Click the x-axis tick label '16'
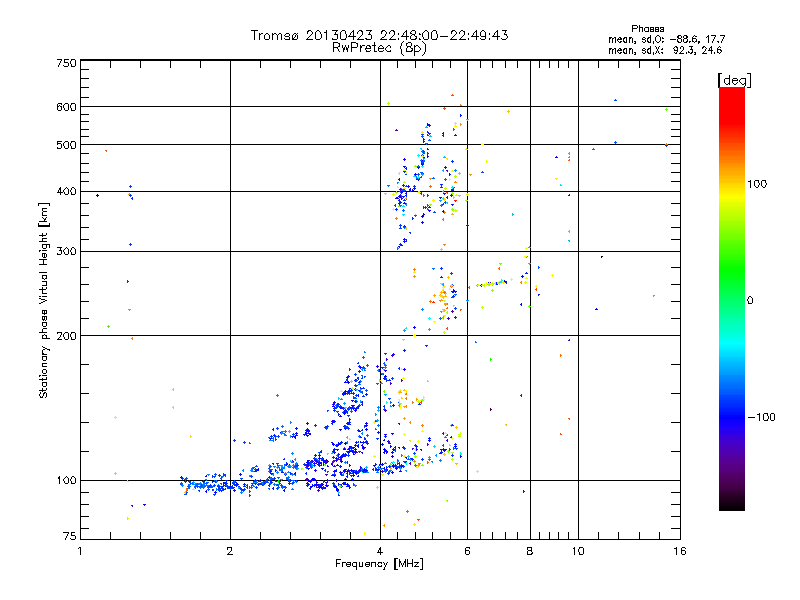Image resolution: width=800 pixels, height=600 pixels. 680,551
